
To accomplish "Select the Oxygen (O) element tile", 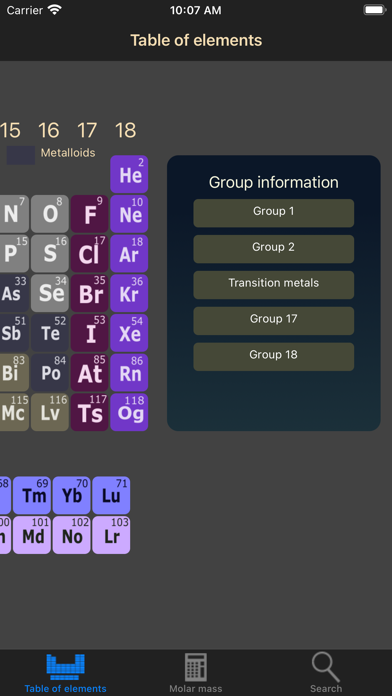I will (x=50, y=214).
